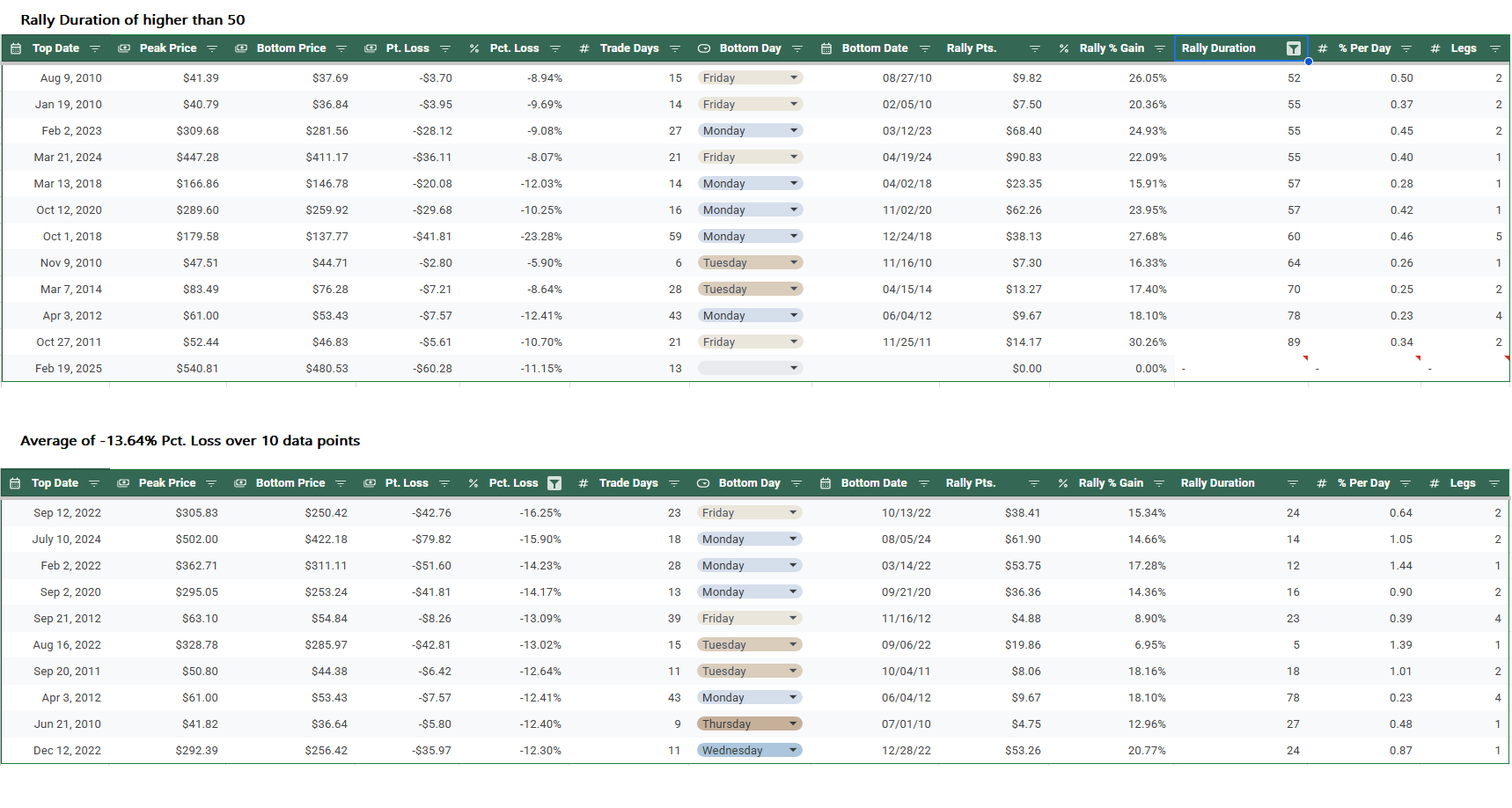Viewport: 1512px width, 808px height.
Task: Open filter menu for lower Rally Pts. column
Action: coord(1034,483)
